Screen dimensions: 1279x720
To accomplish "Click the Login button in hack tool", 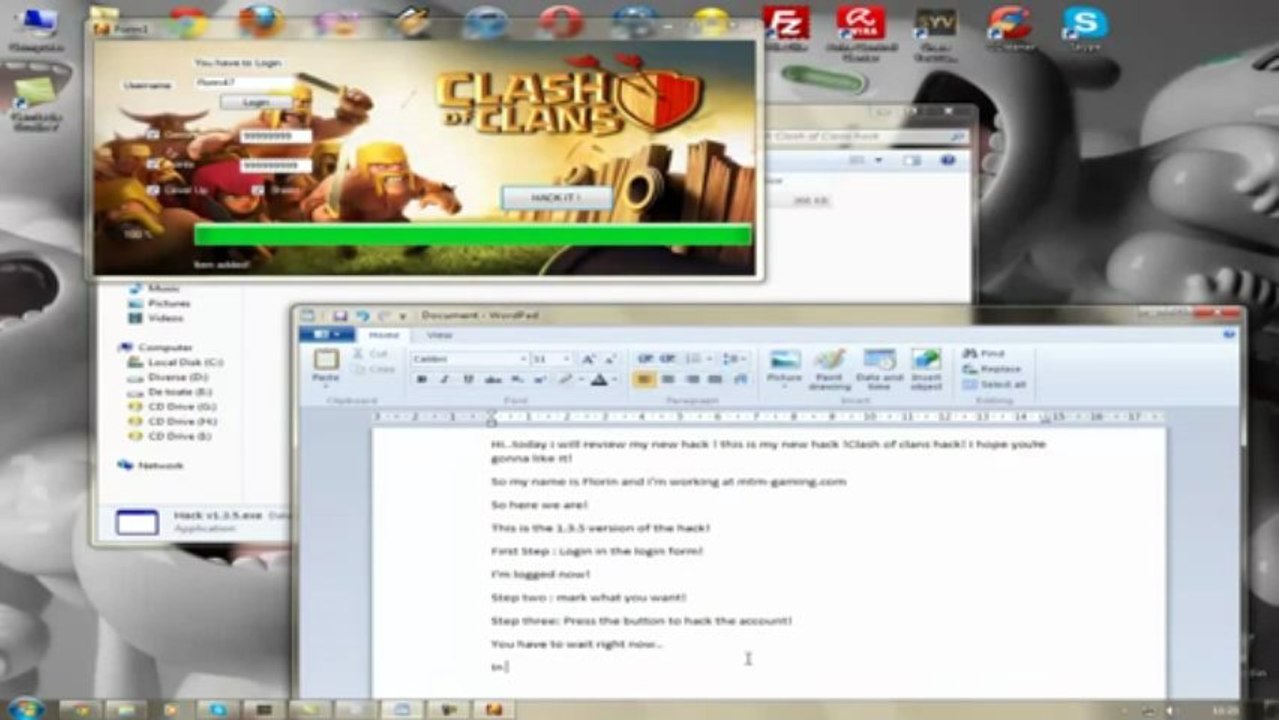I will click(256, 102).
